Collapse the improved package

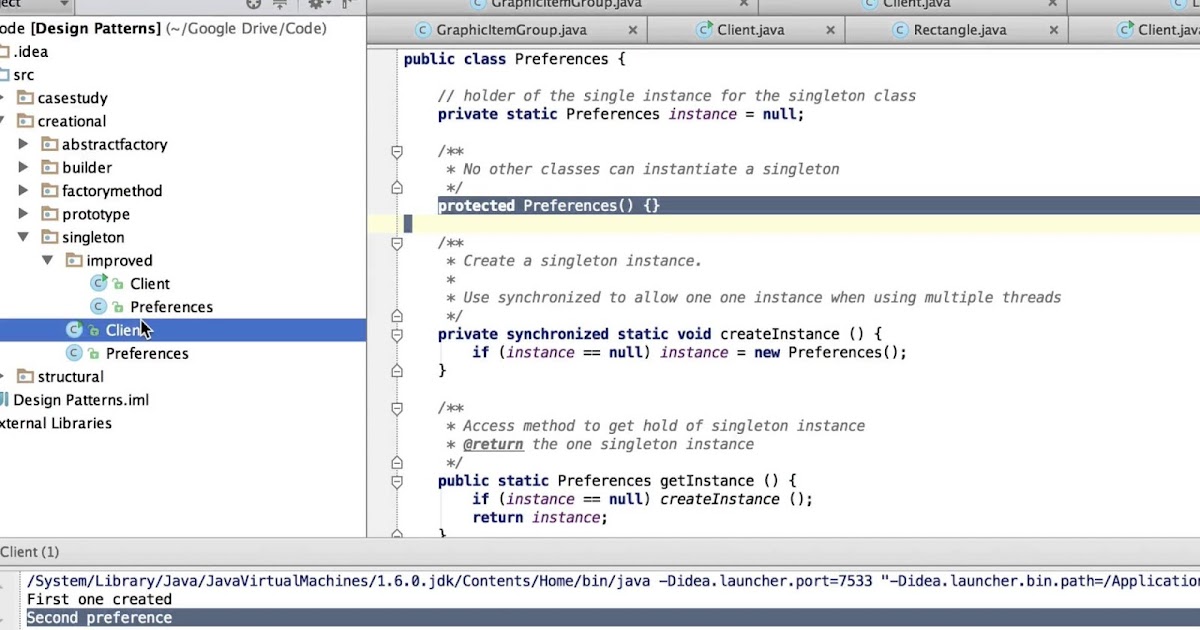48,260
